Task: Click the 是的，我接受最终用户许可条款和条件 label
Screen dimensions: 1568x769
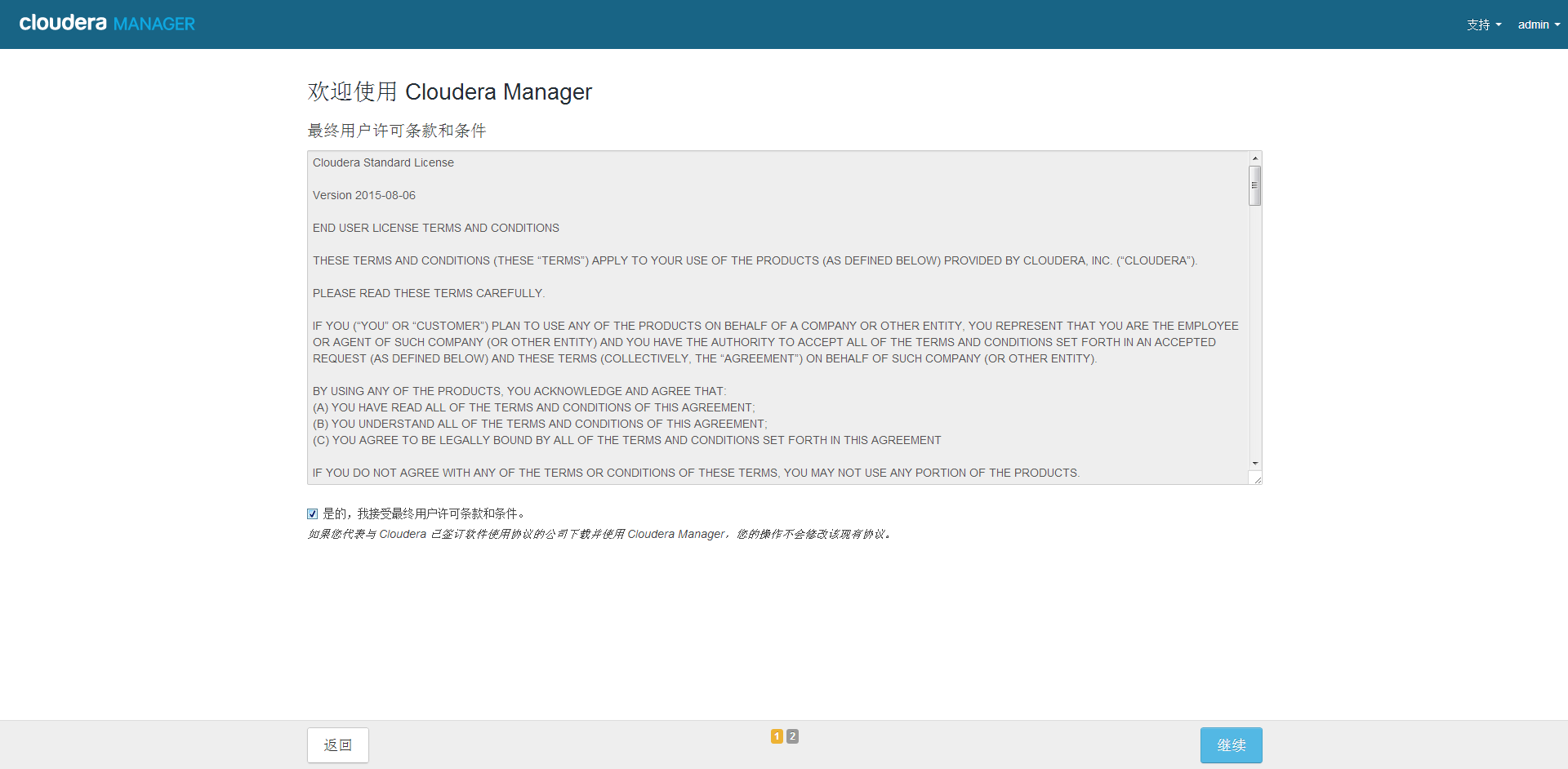Action: [425, 513]
